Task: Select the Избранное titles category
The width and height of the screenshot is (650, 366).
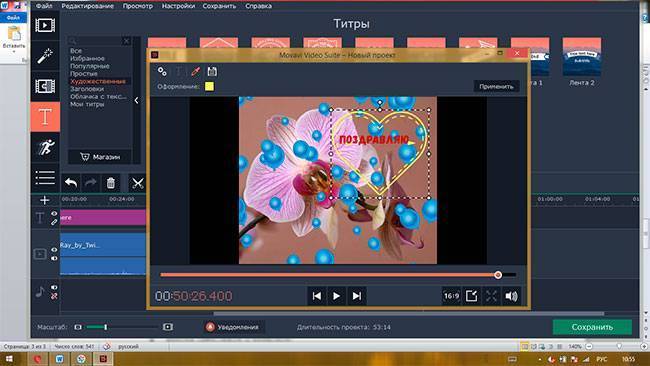Action: (x=87, y=58)
